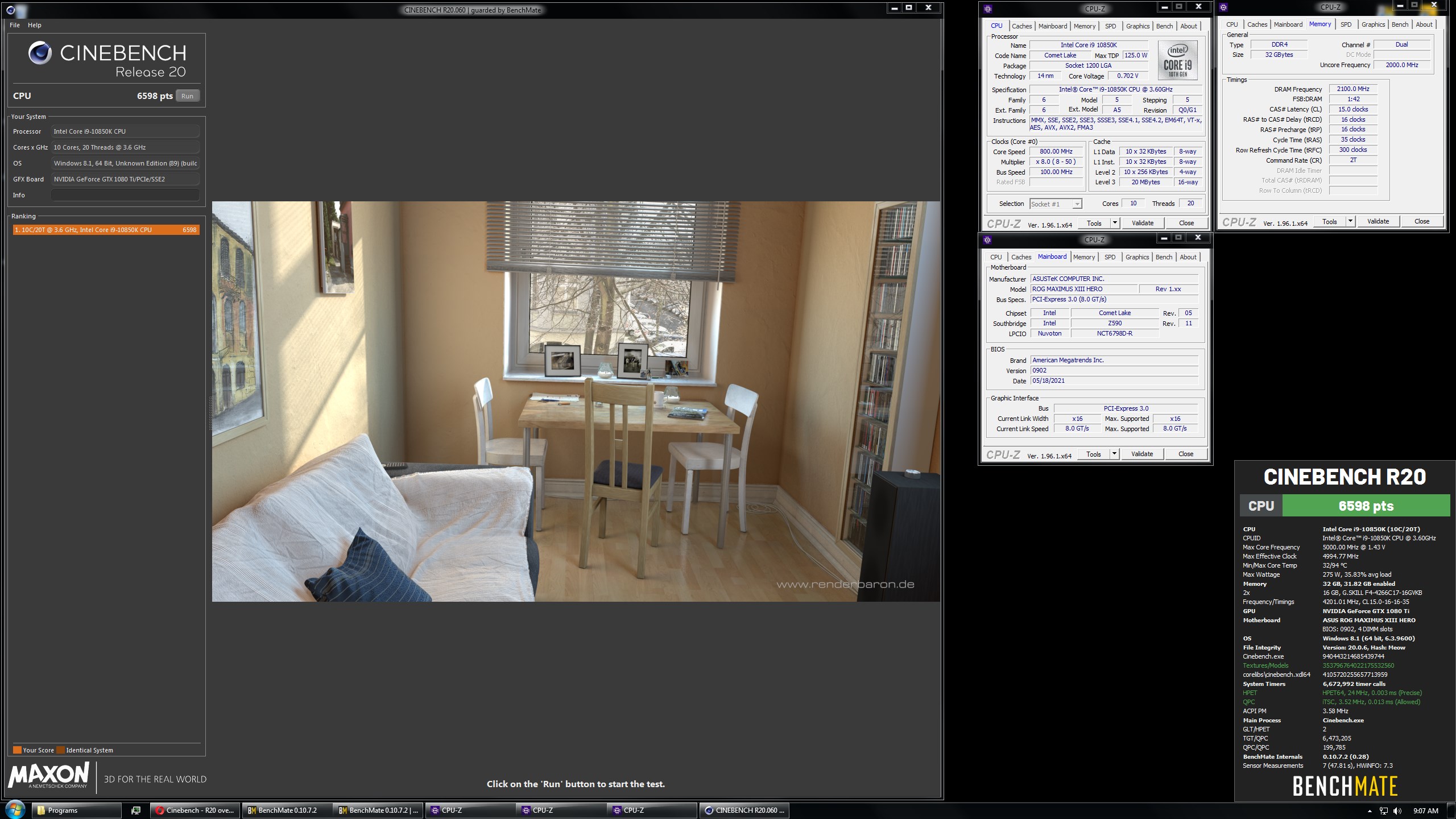The height and width of the screenshot is (819, 1456).
Task: Click the DRAM Frequency value 2100.0 MHz
Action: [1353, 89]
